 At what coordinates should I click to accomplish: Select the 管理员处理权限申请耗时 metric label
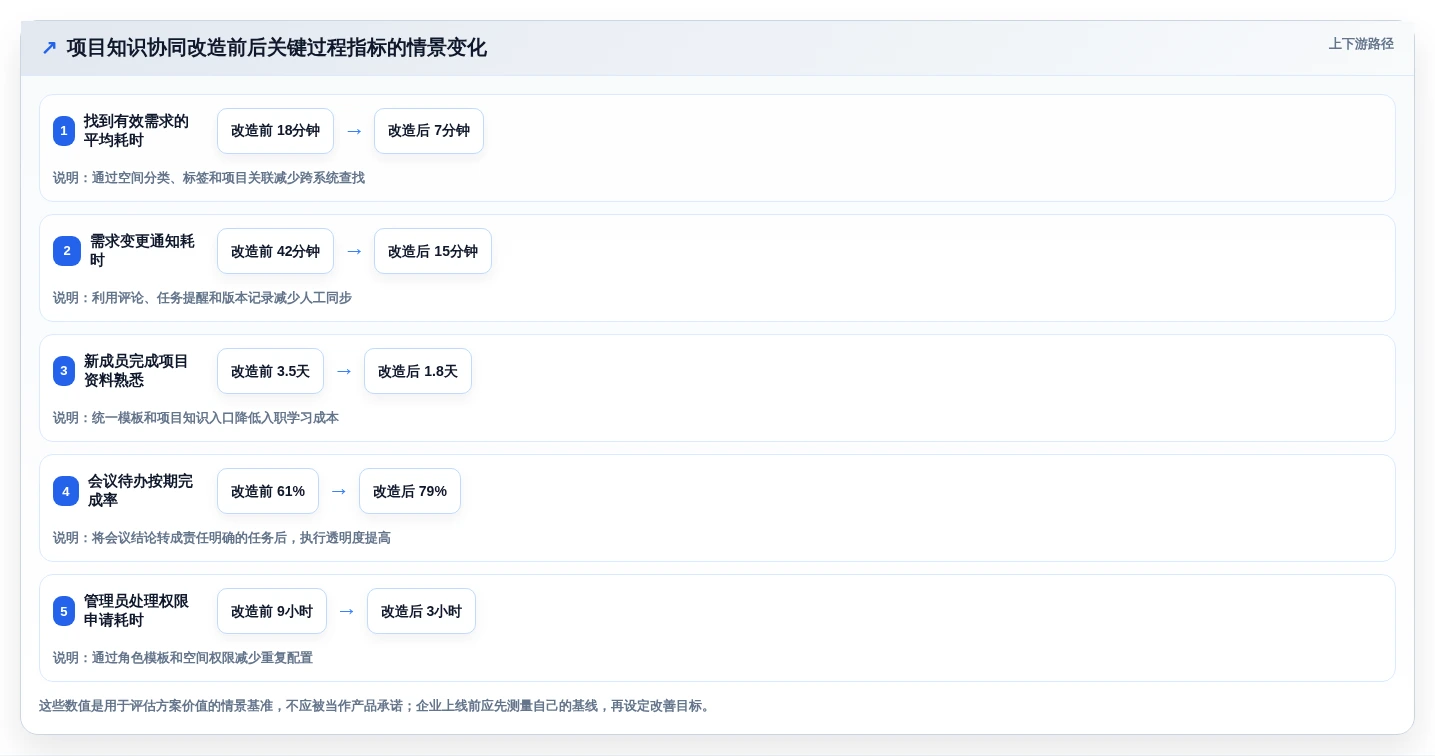[x=136, y=611]
